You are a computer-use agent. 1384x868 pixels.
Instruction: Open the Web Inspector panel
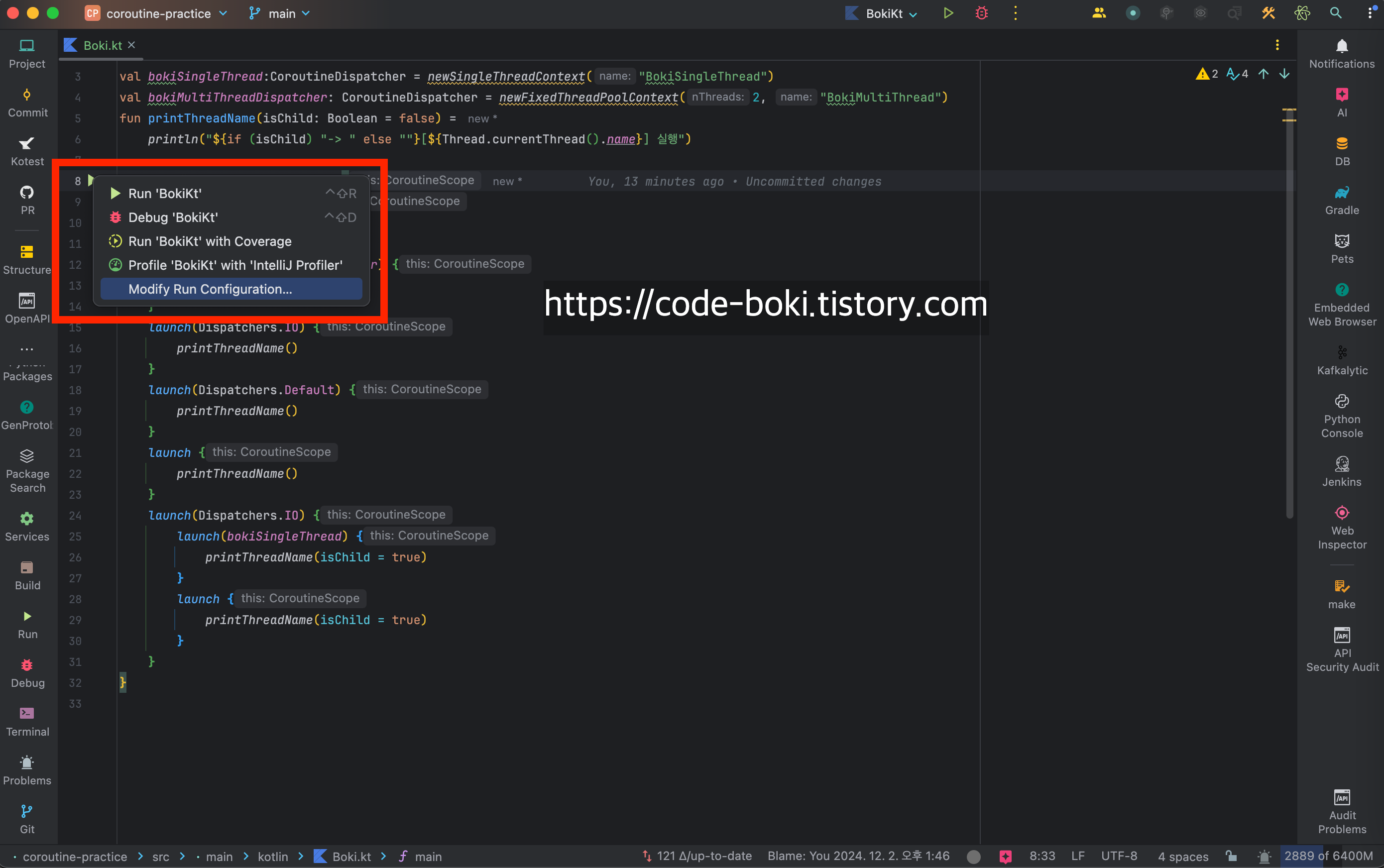1342,527
